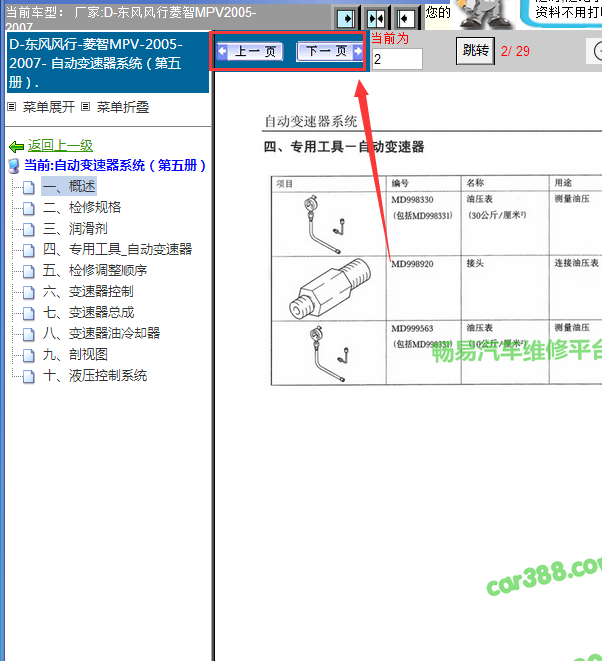Open the 十、液压控制系统 chapter

coord(95,376)
